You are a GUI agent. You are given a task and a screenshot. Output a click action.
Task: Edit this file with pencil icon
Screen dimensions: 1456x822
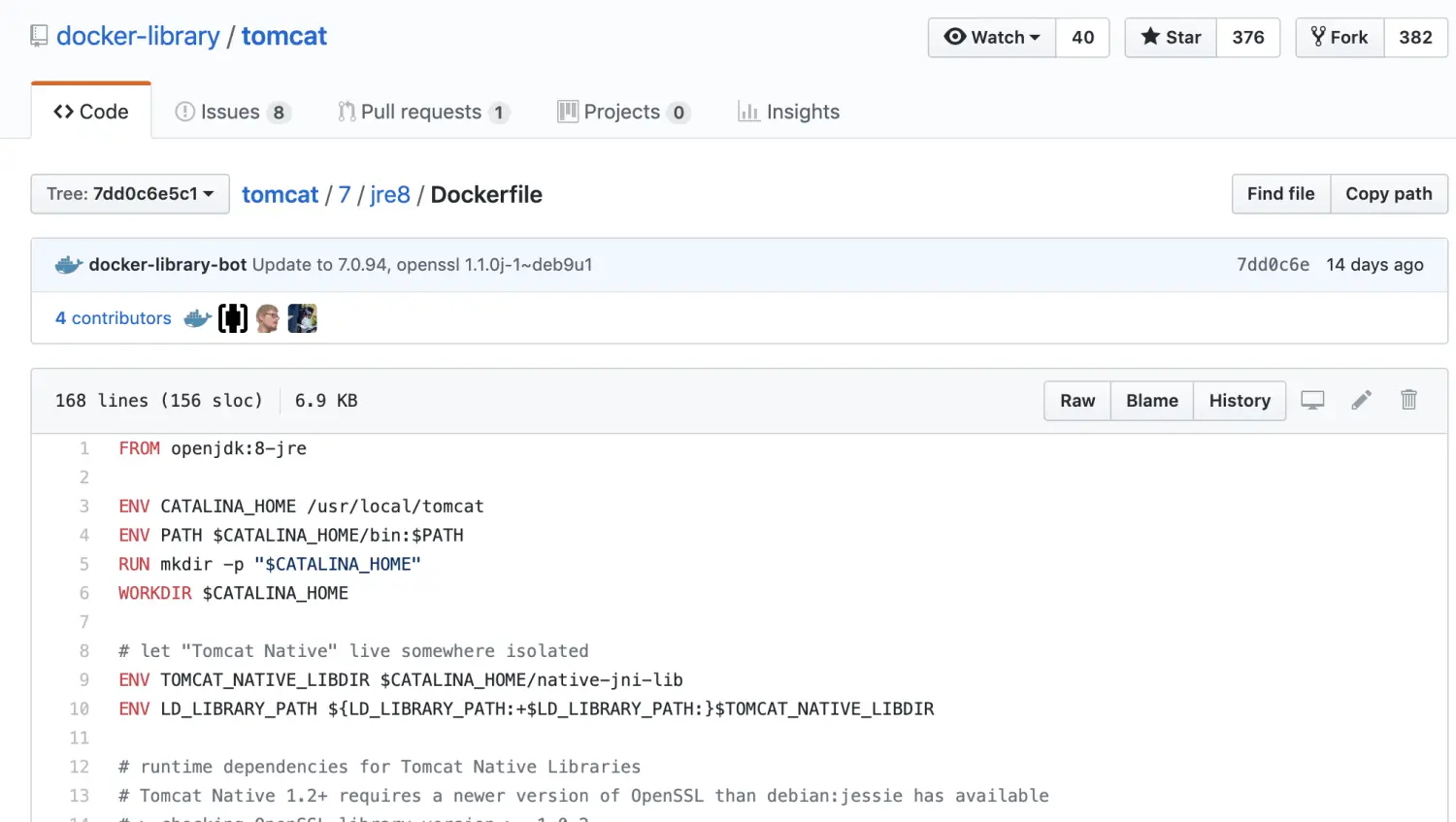[x=1362, y=400]
